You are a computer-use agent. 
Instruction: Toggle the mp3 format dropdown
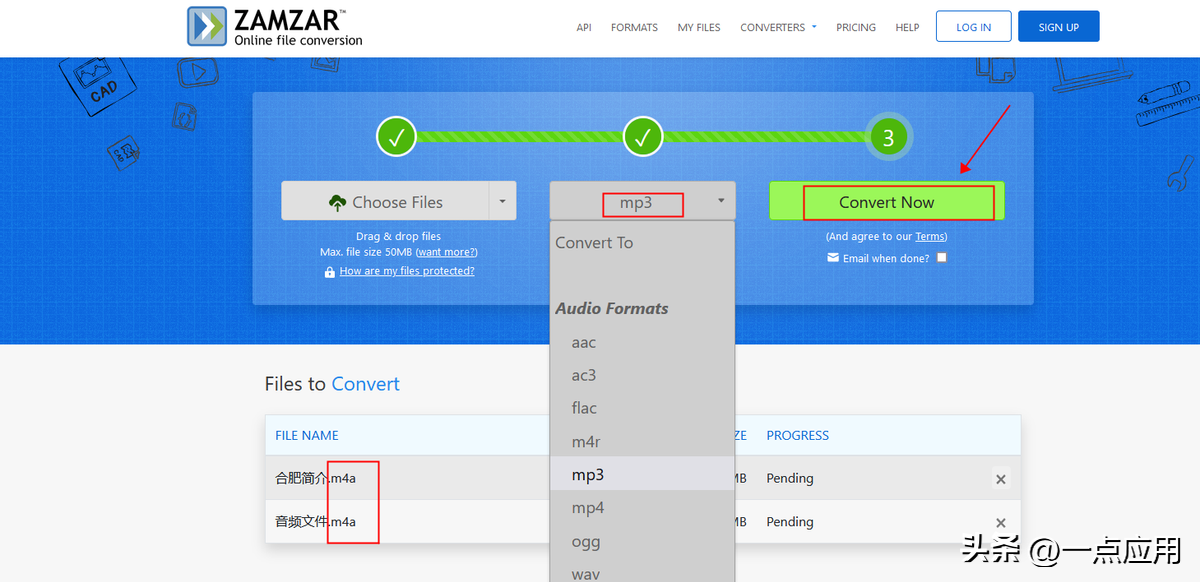pos(642,201)
